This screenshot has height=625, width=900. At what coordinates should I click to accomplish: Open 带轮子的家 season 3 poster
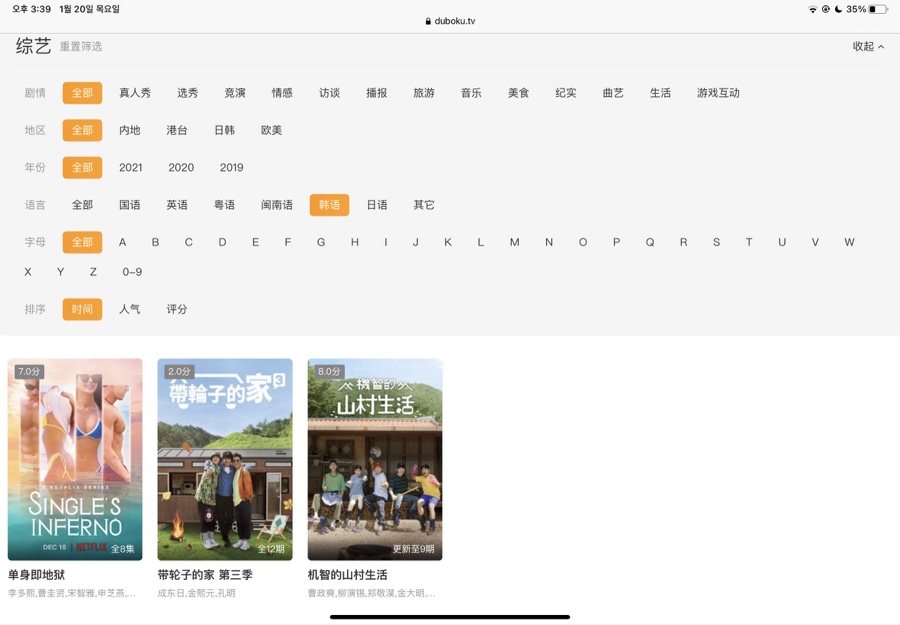click(225, 459)
